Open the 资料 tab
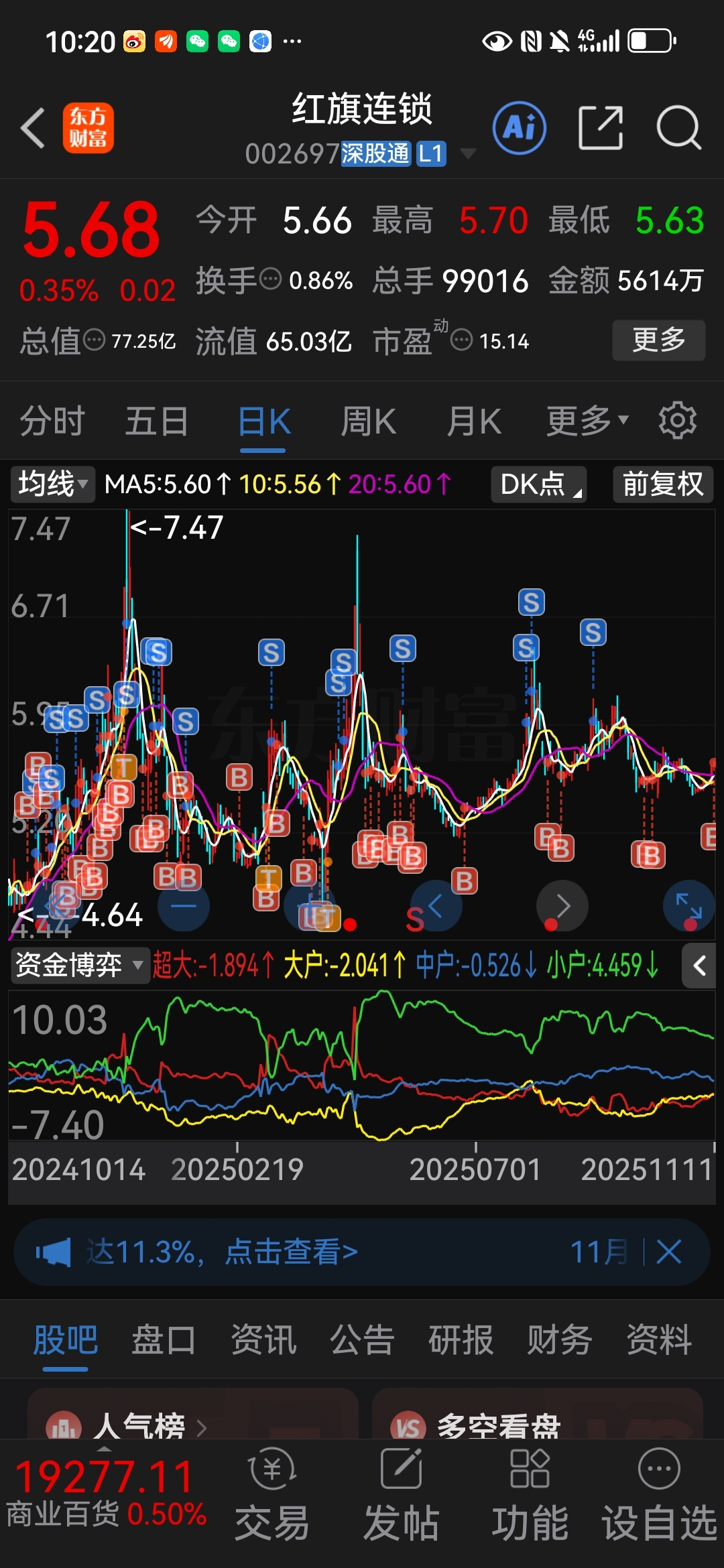The height and width of the screenshot is (1568, 724). point(659,1340)
